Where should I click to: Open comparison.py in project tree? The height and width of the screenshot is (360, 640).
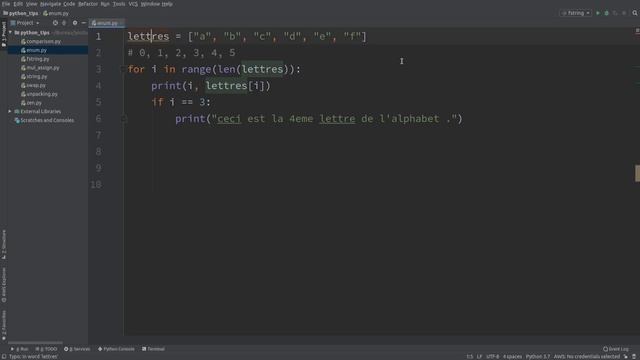coord(44,42)
